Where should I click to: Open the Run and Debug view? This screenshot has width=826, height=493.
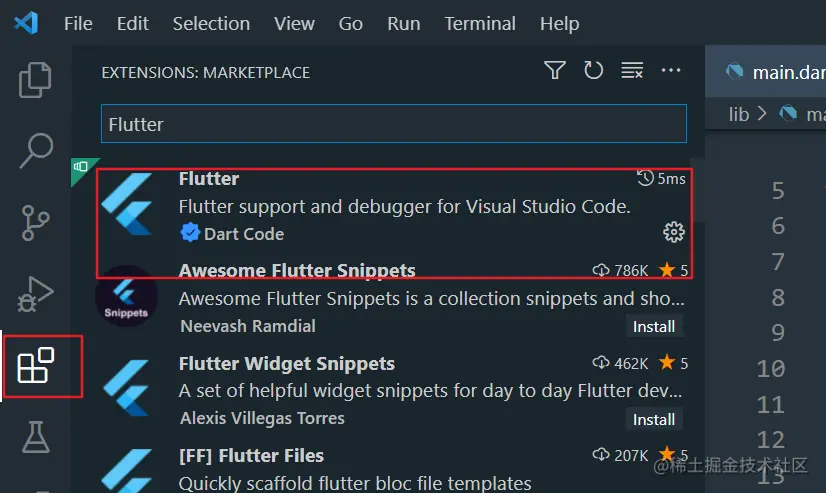pos(36,295)
